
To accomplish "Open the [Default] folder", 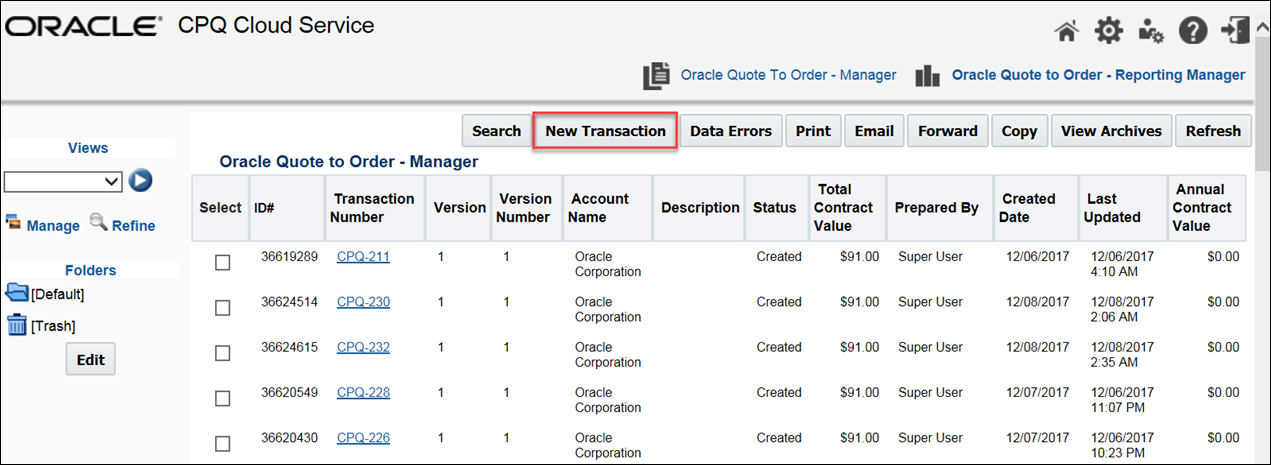I will pyautogui.click(x=45, y=294).
